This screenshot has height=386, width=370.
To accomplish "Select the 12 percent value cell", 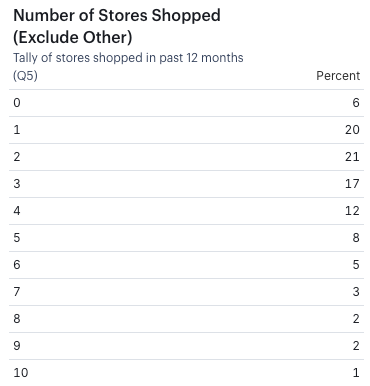I will (352, 211).
